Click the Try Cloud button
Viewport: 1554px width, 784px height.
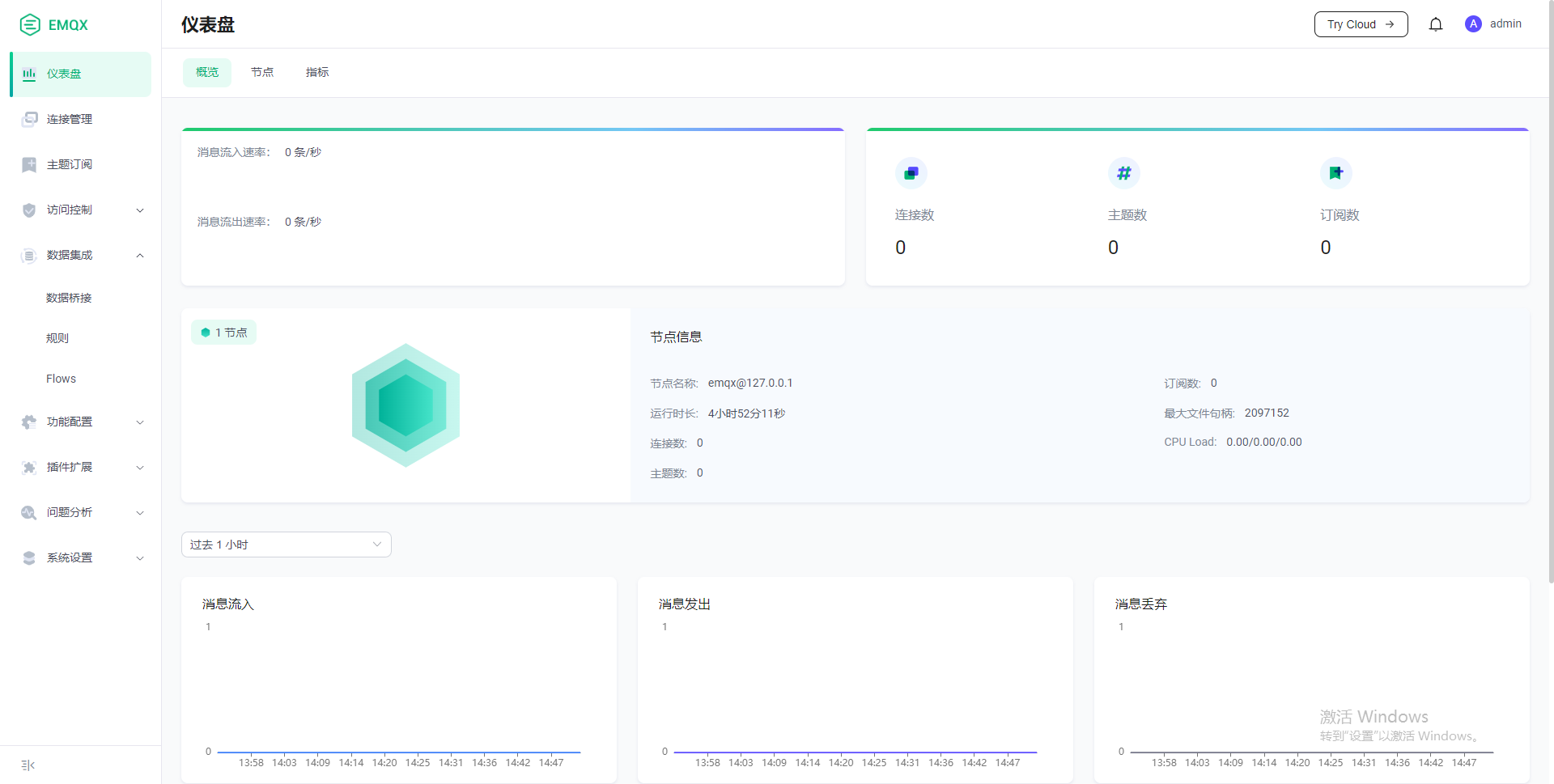click(1360, 24)
